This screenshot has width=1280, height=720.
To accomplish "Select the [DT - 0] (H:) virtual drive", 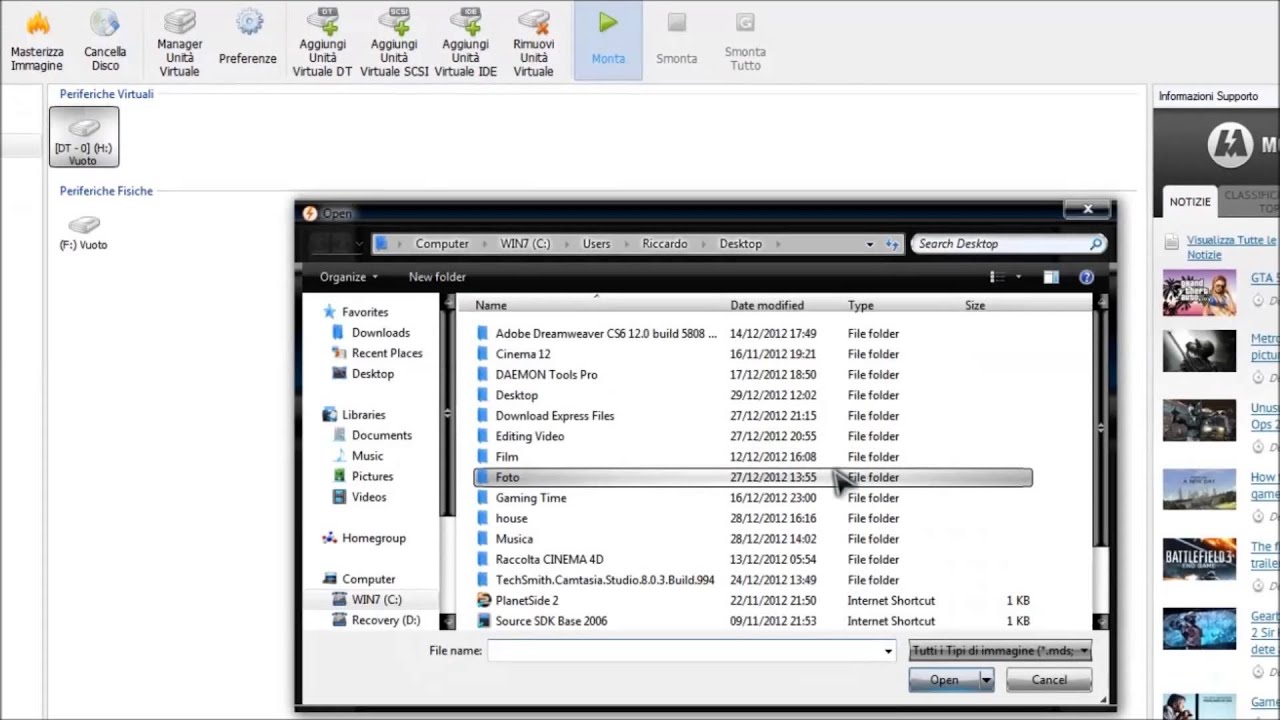I will pos(84,137).
